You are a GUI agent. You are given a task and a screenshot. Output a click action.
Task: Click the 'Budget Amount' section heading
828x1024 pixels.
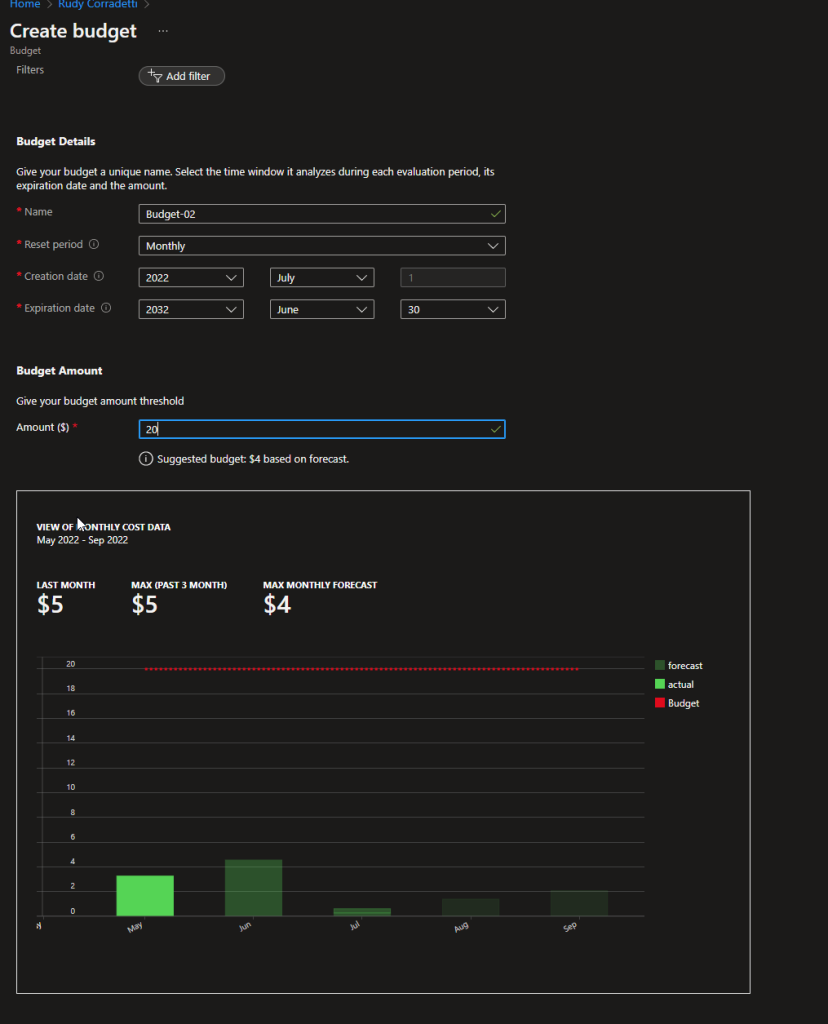coord(59,370)
